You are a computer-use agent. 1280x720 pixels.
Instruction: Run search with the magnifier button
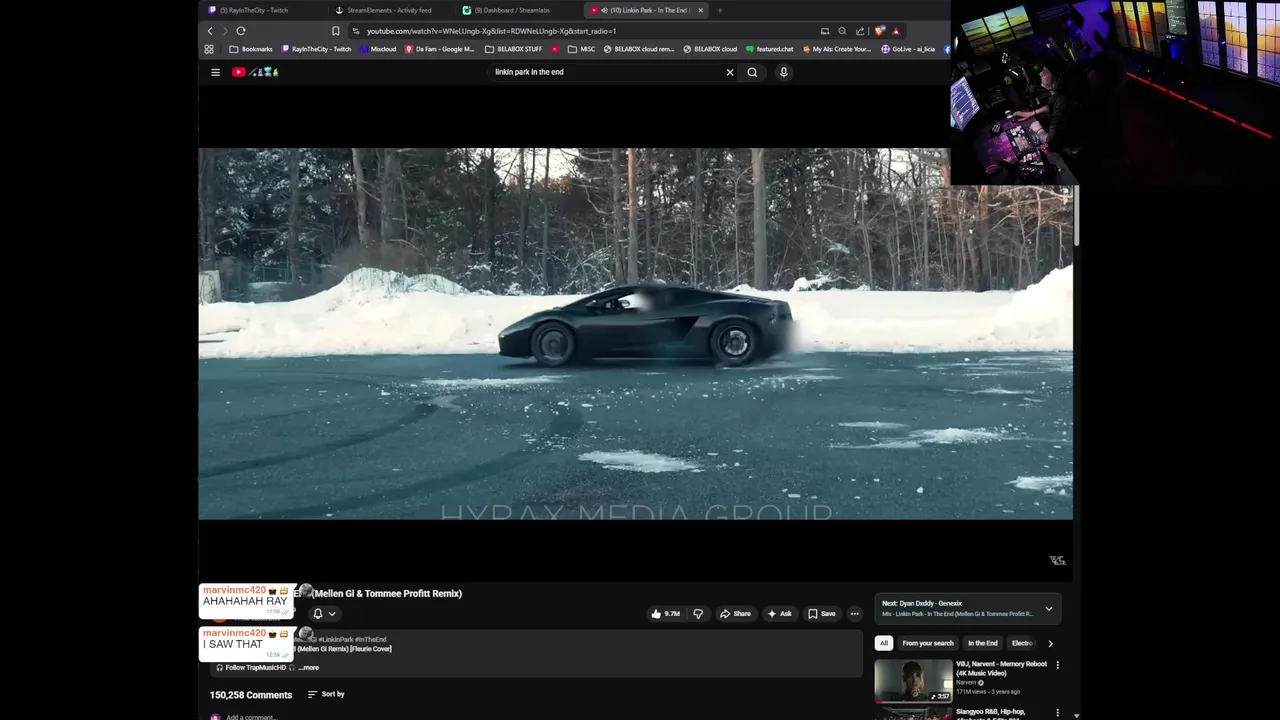(x=752, y=72)
